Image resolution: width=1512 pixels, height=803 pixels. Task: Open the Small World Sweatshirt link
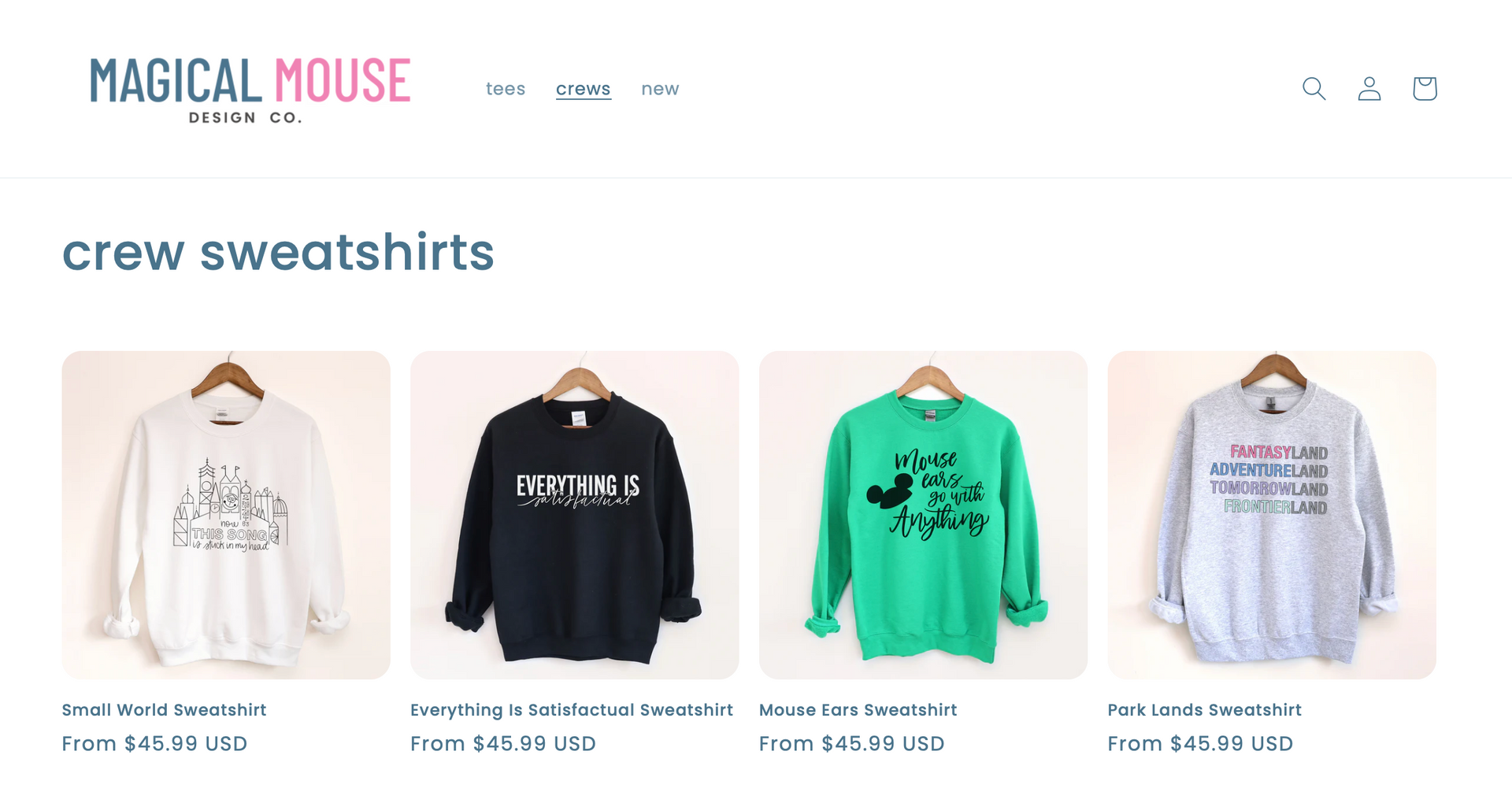click(164, 710)
